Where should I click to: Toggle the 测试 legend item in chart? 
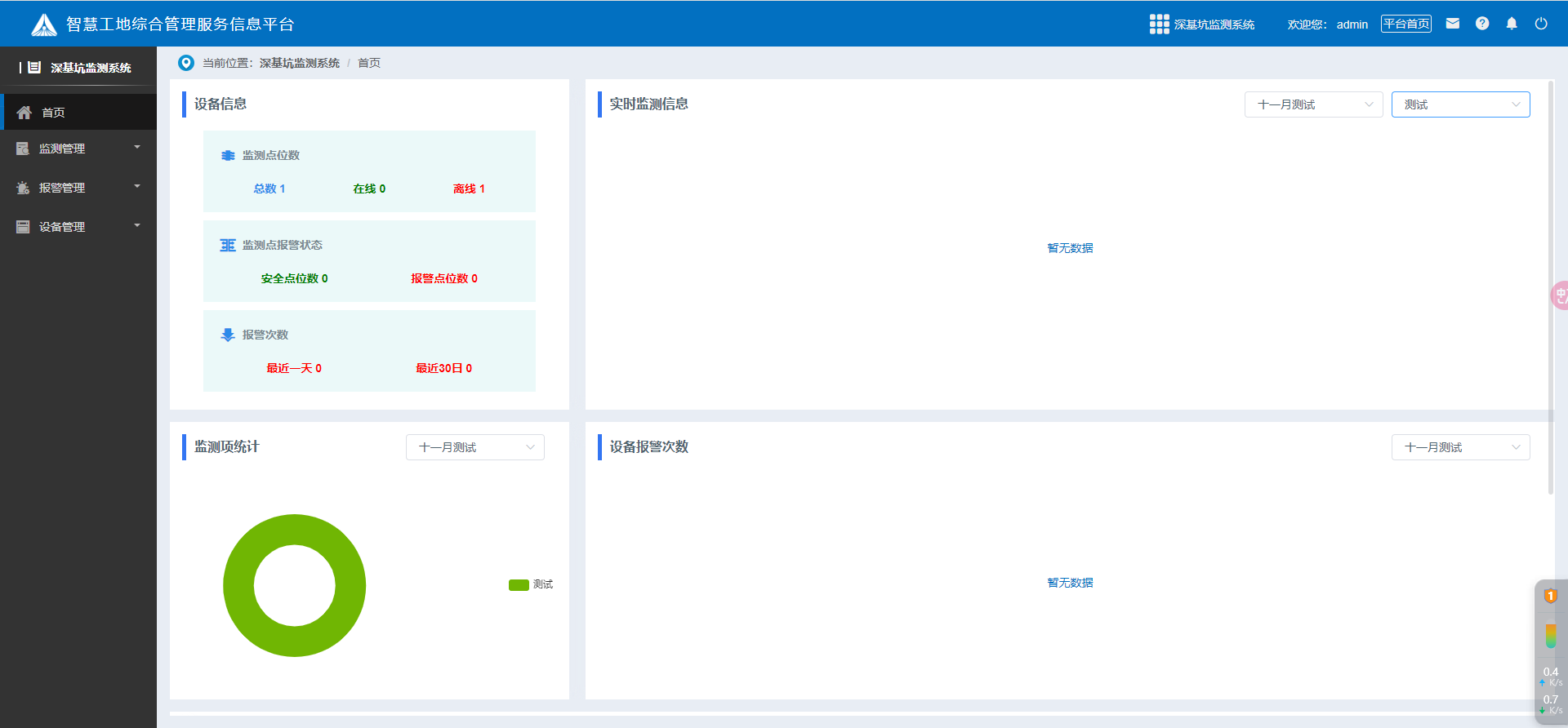531,584
